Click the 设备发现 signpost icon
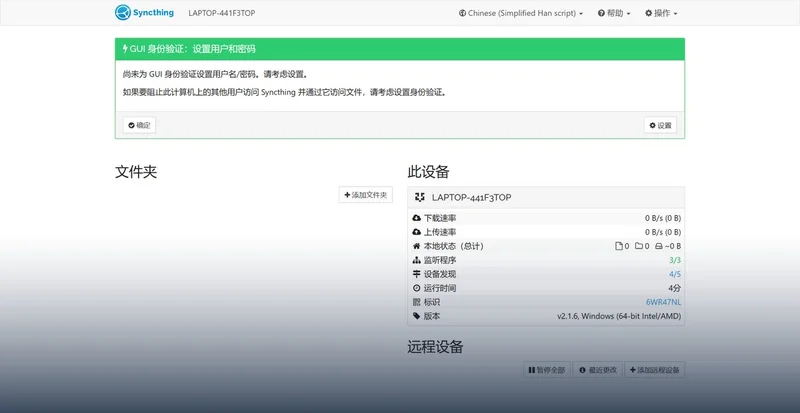The image size is (800, 413). (x=416, y=274)
